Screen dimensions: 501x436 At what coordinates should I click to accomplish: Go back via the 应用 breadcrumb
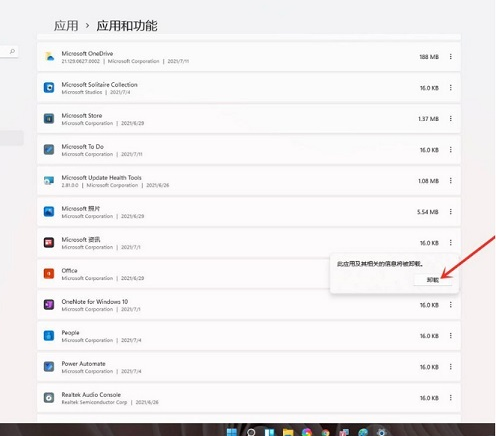[66, 26]
